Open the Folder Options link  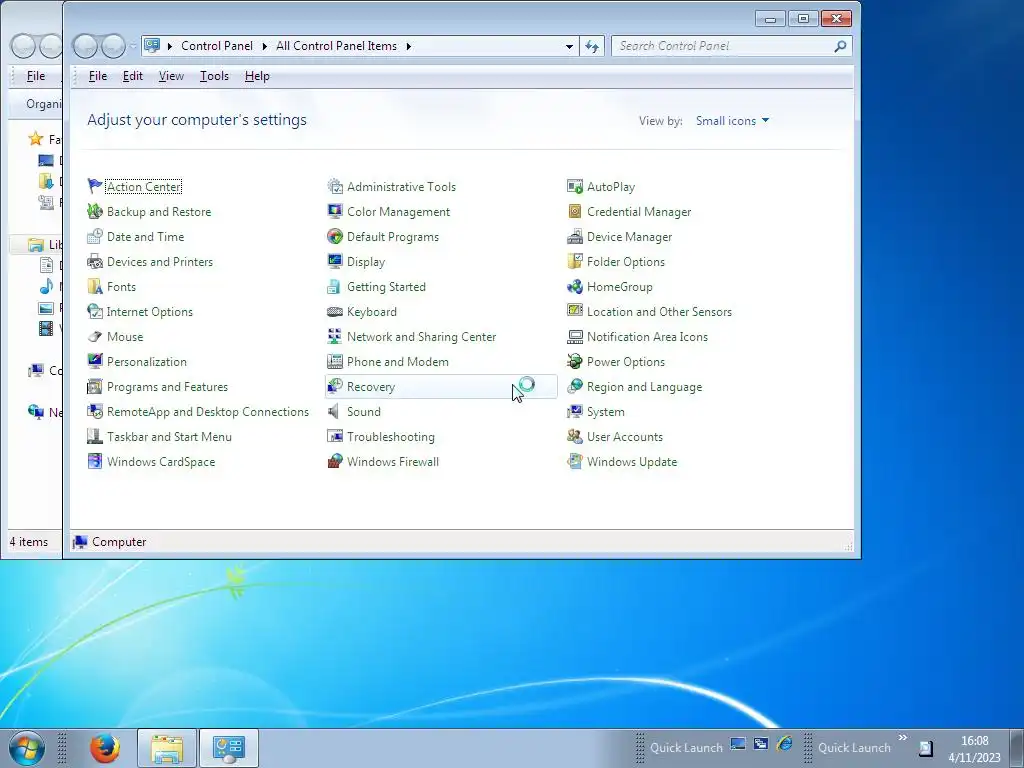pyautogui.click(x=626, y=262)
